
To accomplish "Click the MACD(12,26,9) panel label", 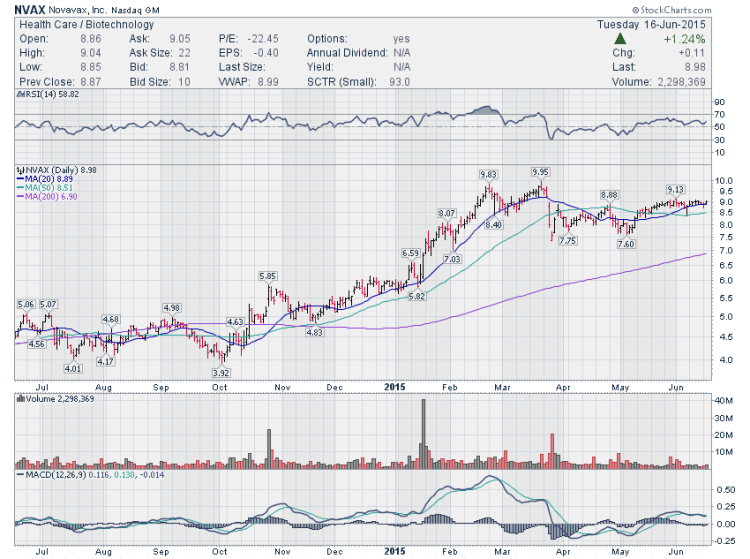I will 56,475.
